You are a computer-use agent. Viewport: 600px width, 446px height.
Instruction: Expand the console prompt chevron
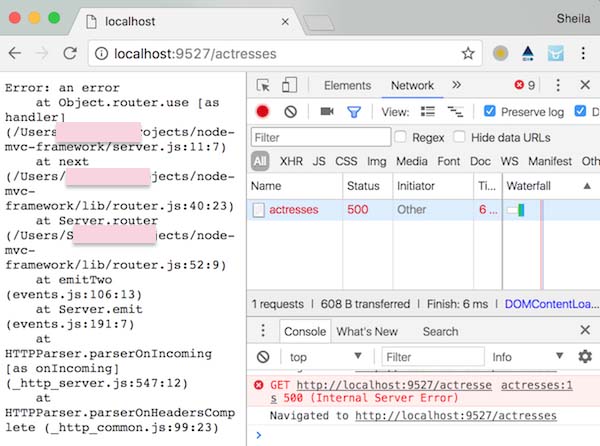pyautogui.click(x=259, y=435)
